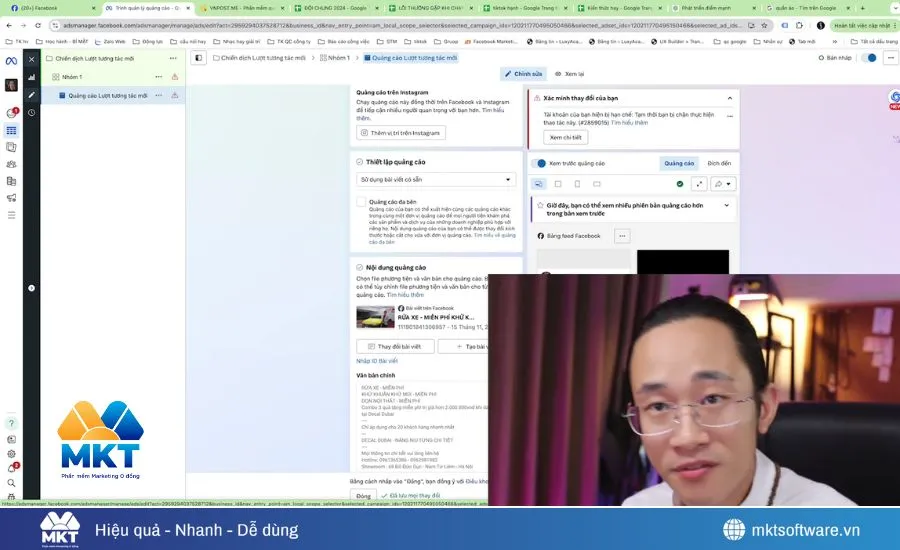Open more options for Chiến dịch Lượt tương tác mới
The image size is (900, 550).
click(173, 59)
